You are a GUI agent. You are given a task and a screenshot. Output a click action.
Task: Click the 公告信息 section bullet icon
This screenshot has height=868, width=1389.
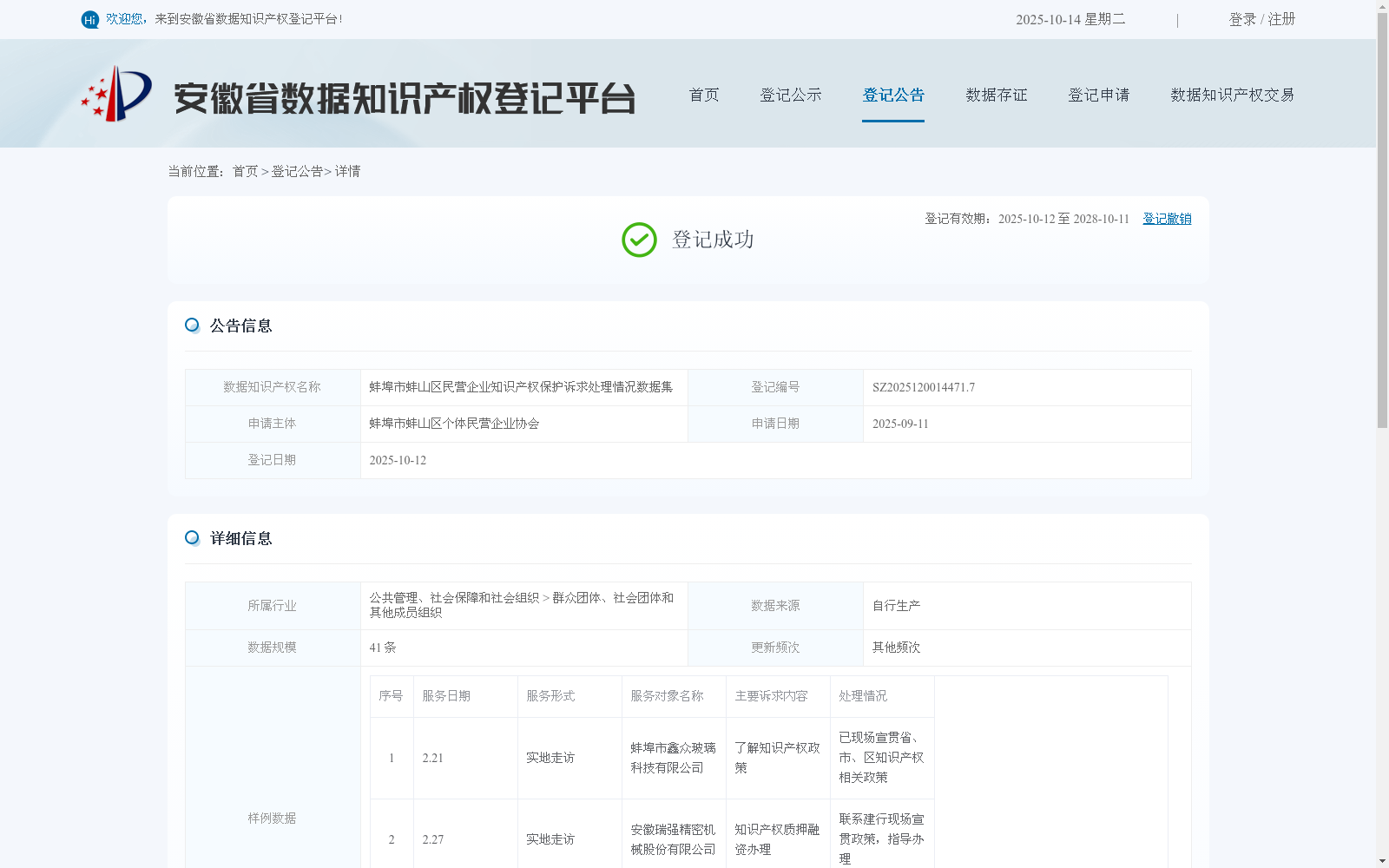tap(192, 325)
